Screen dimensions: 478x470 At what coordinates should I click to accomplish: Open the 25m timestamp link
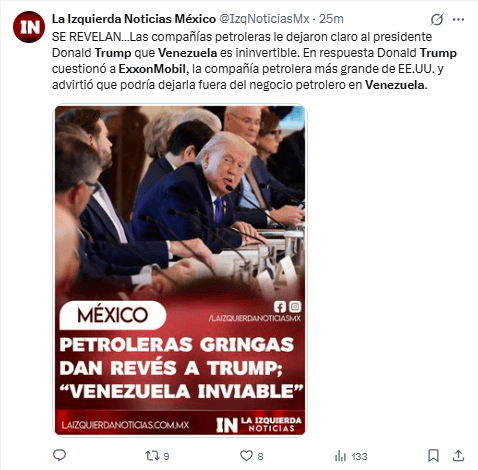pos(331,19)
